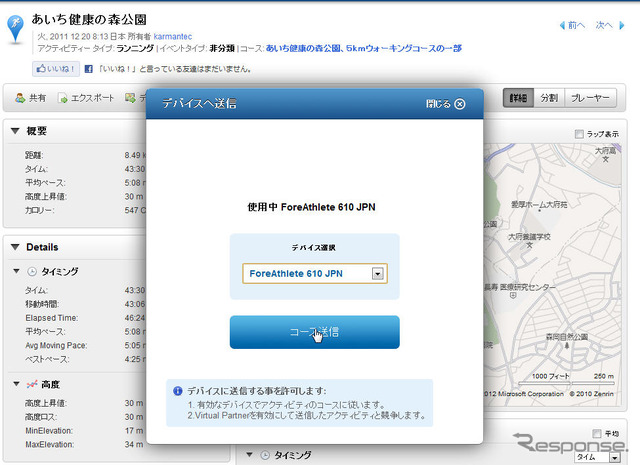The width and height of the screenshot is (640, 465).
Task: Click the blue running activity pin icon
Action: click(x=16, y=29)
